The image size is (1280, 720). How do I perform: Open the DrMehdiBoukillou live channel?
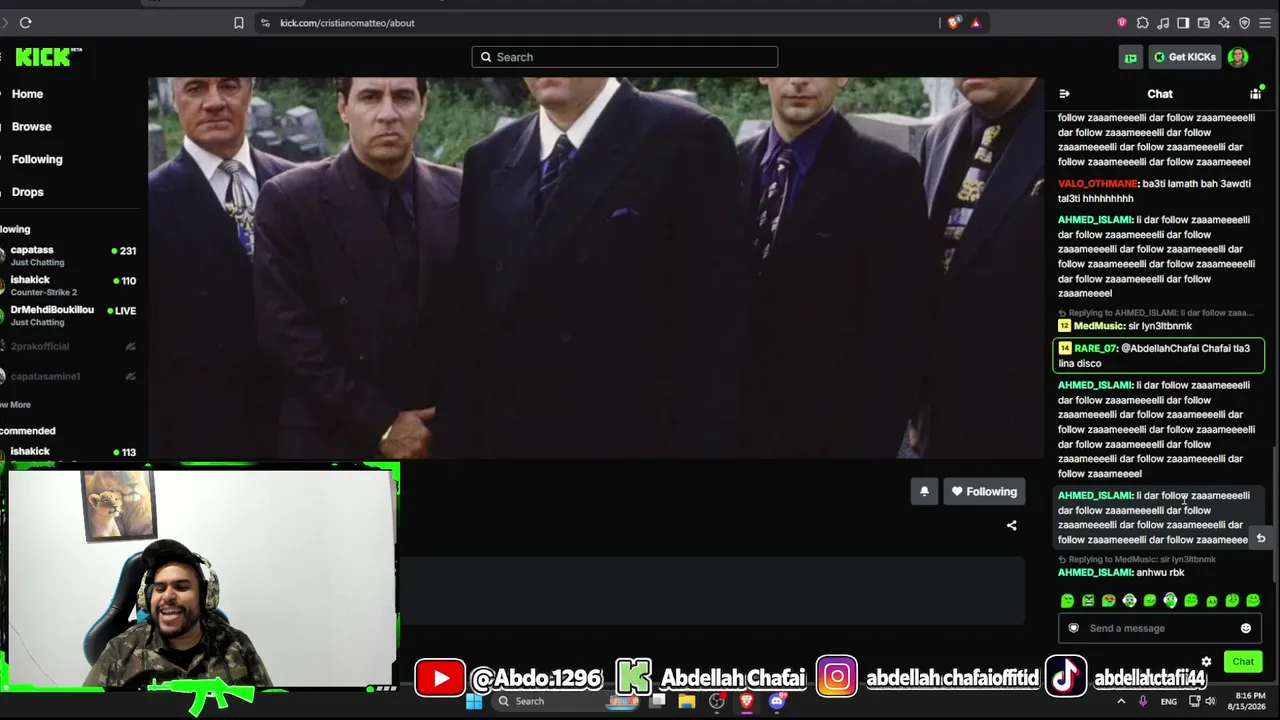[x=68, y=315]
